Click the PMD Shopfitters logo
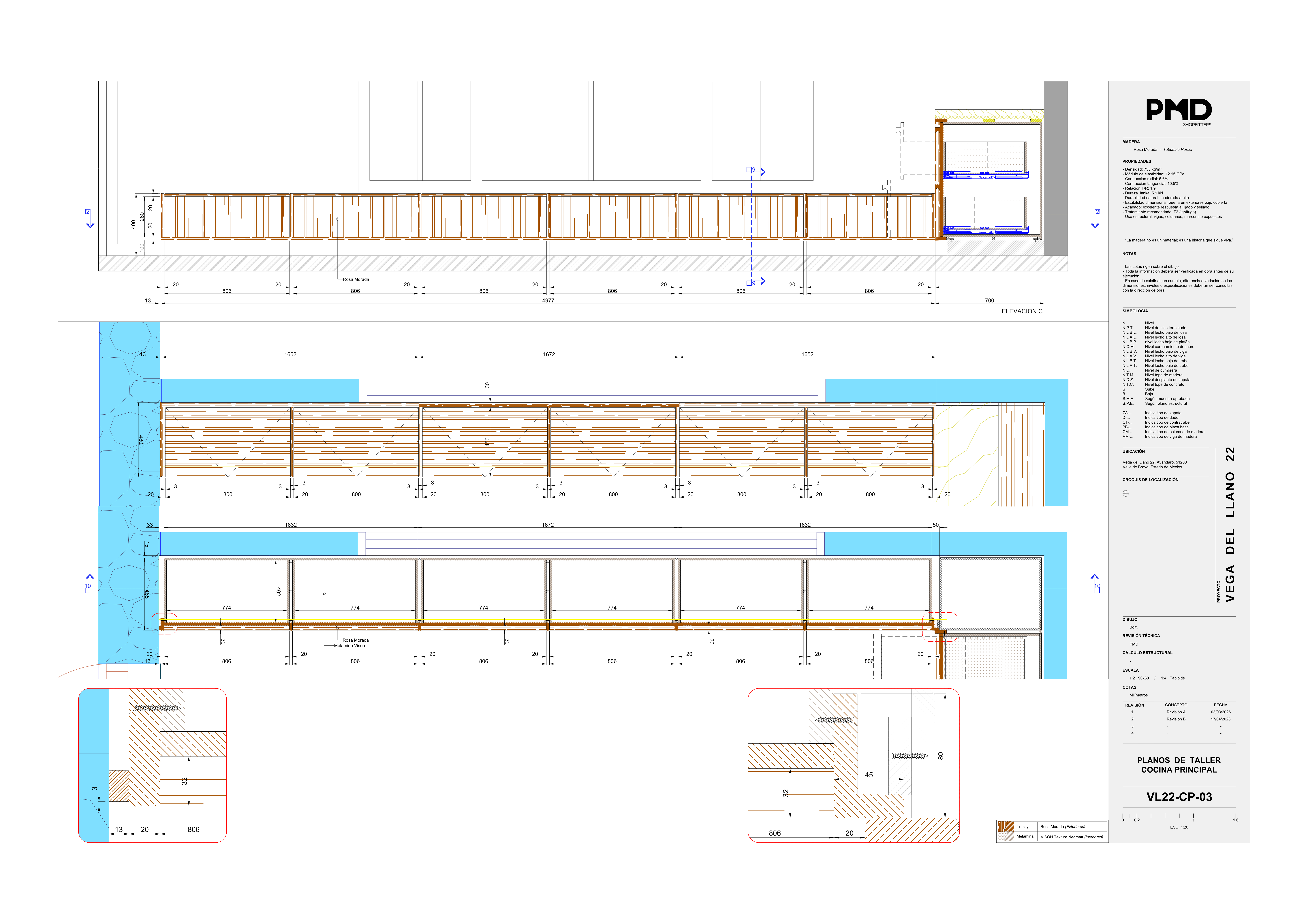This screenshot has height=924, width=1308. pyautogui.click(x=1179, y=112)
